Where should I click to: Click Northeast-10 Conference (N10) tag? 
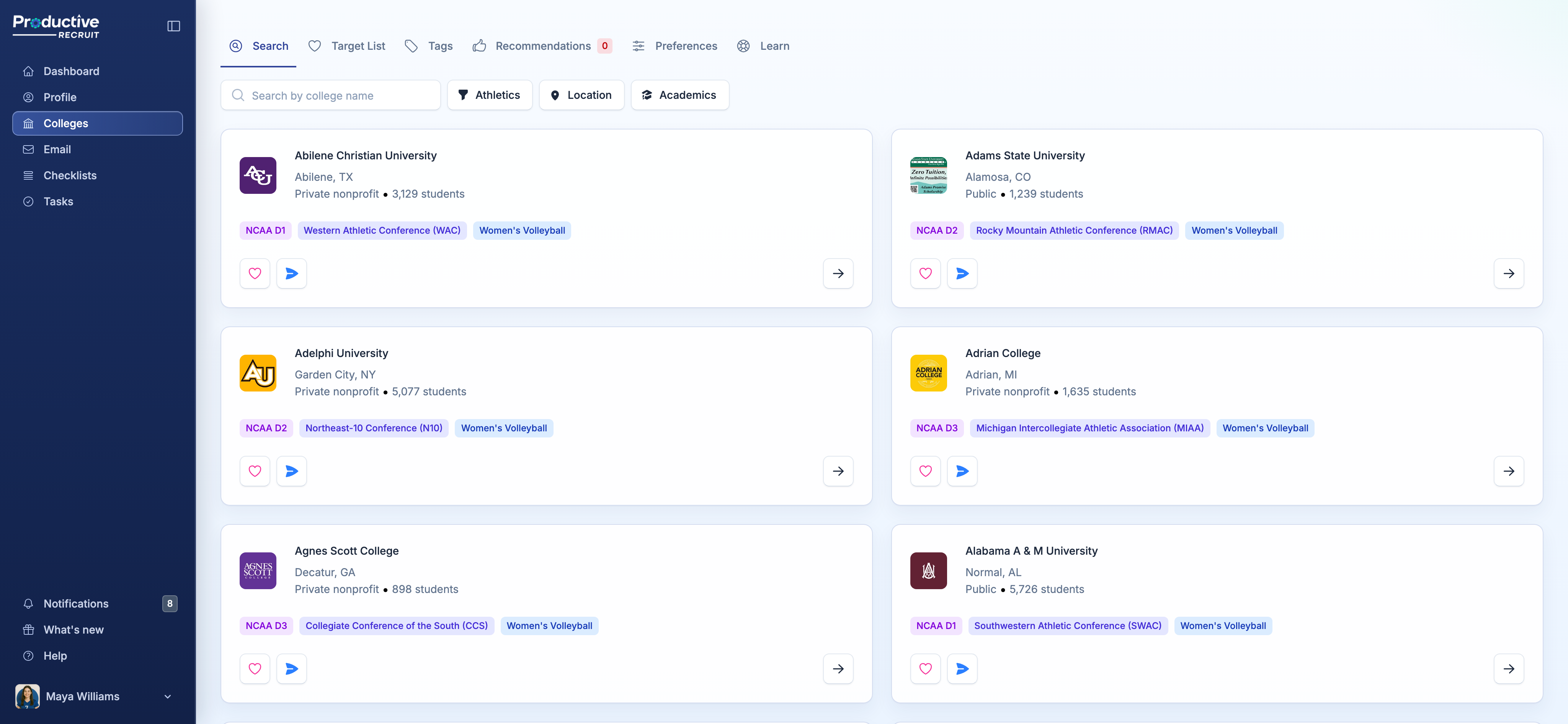click(374, 429)
